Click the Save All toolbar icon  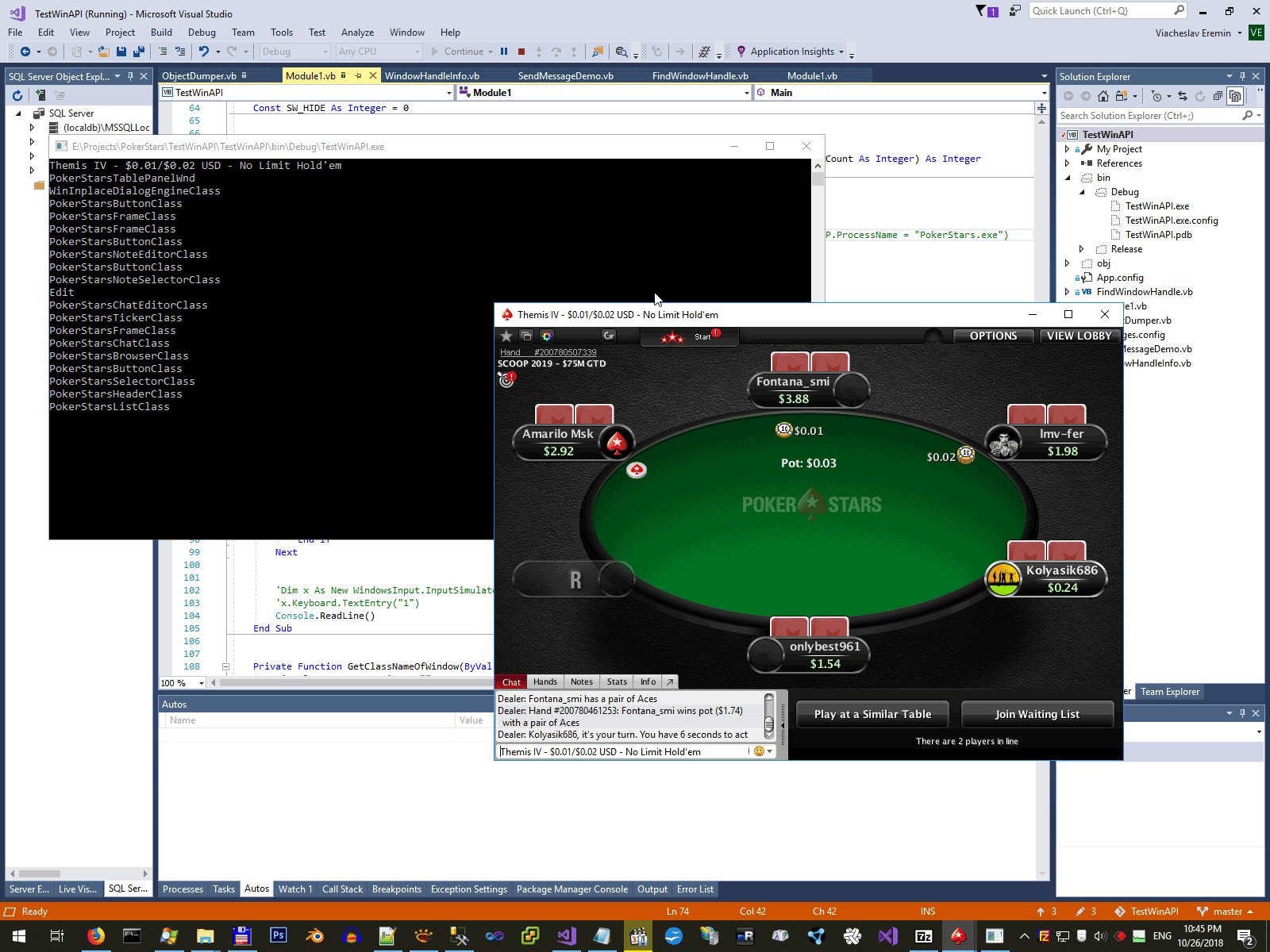click(x=138, y=52)
